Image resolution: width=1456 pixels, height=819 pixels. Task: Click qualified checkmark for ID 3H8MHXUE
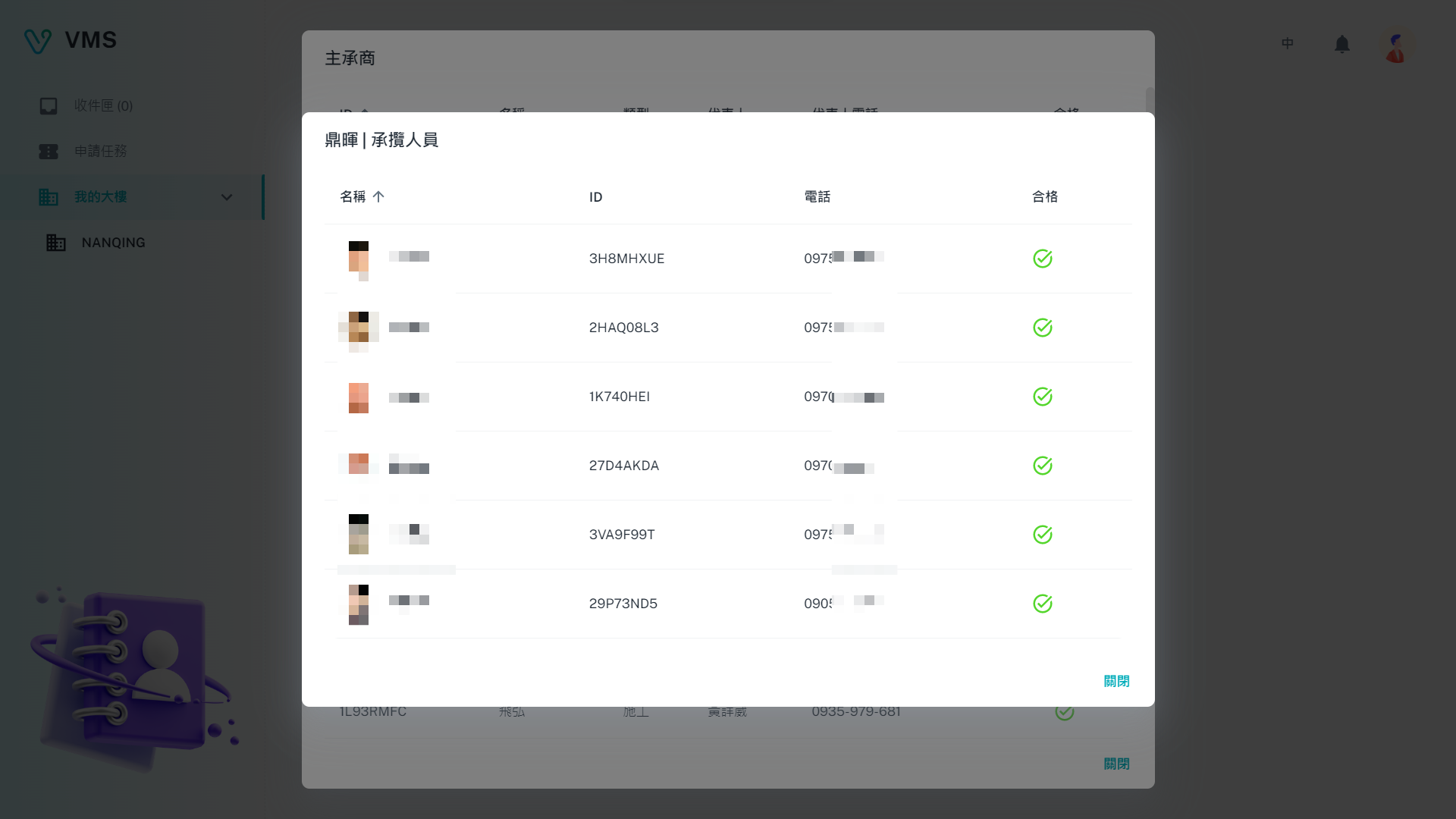(1043, 259)
